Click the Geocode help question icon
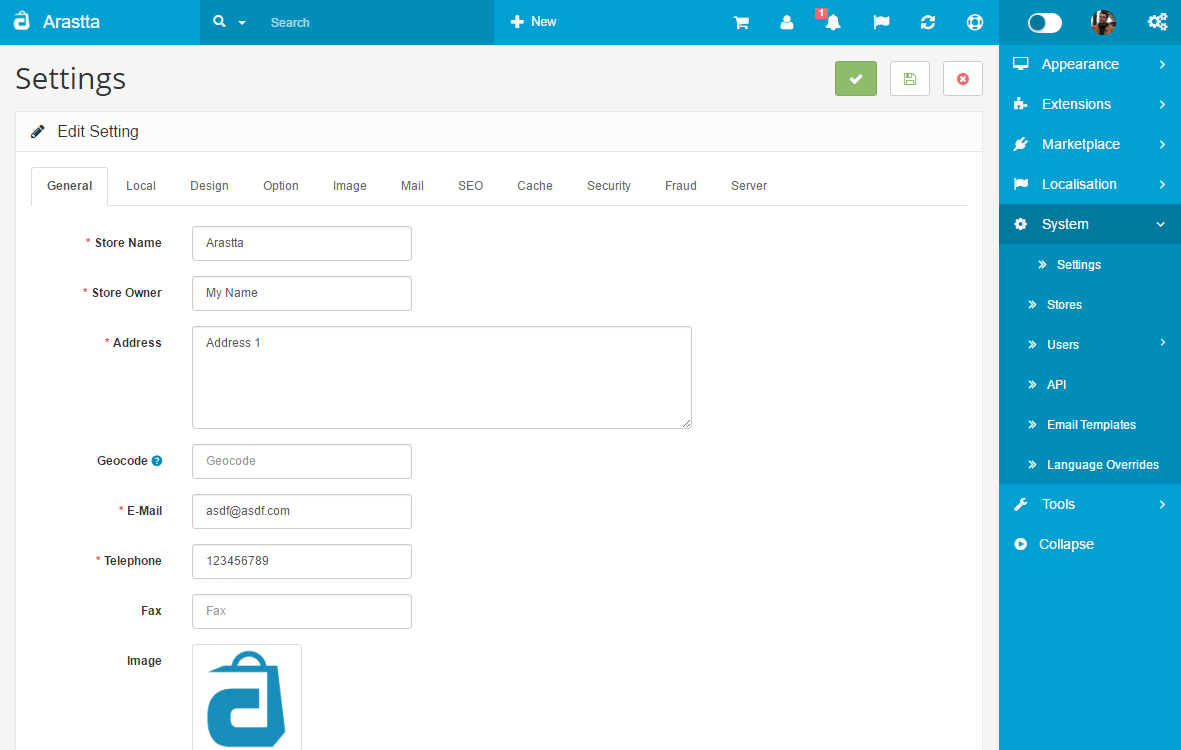The width and height of the screenshot is (1181, 750). click(157, 461)
